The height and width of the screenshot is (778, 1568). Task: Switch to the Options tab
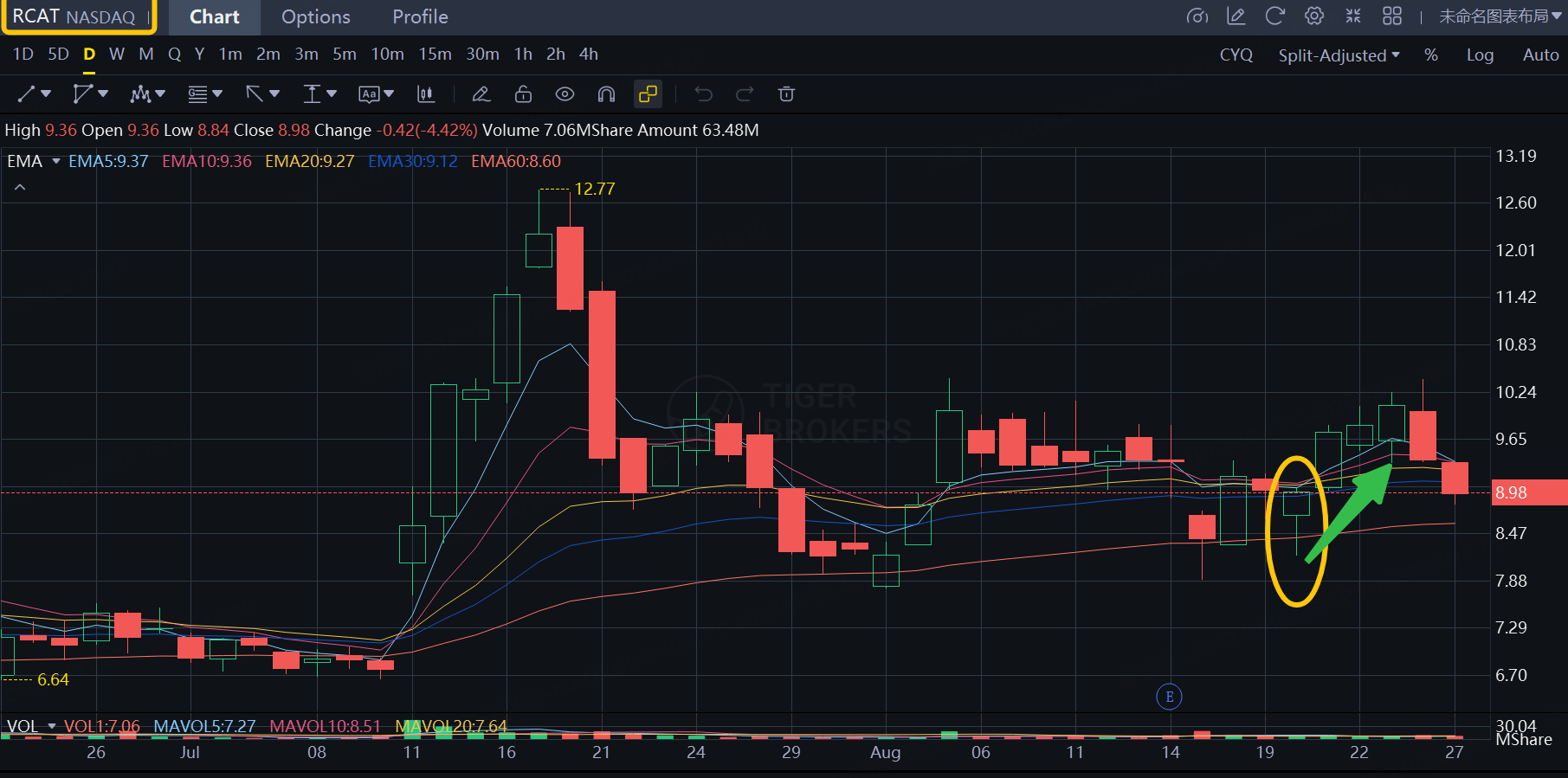315,17
